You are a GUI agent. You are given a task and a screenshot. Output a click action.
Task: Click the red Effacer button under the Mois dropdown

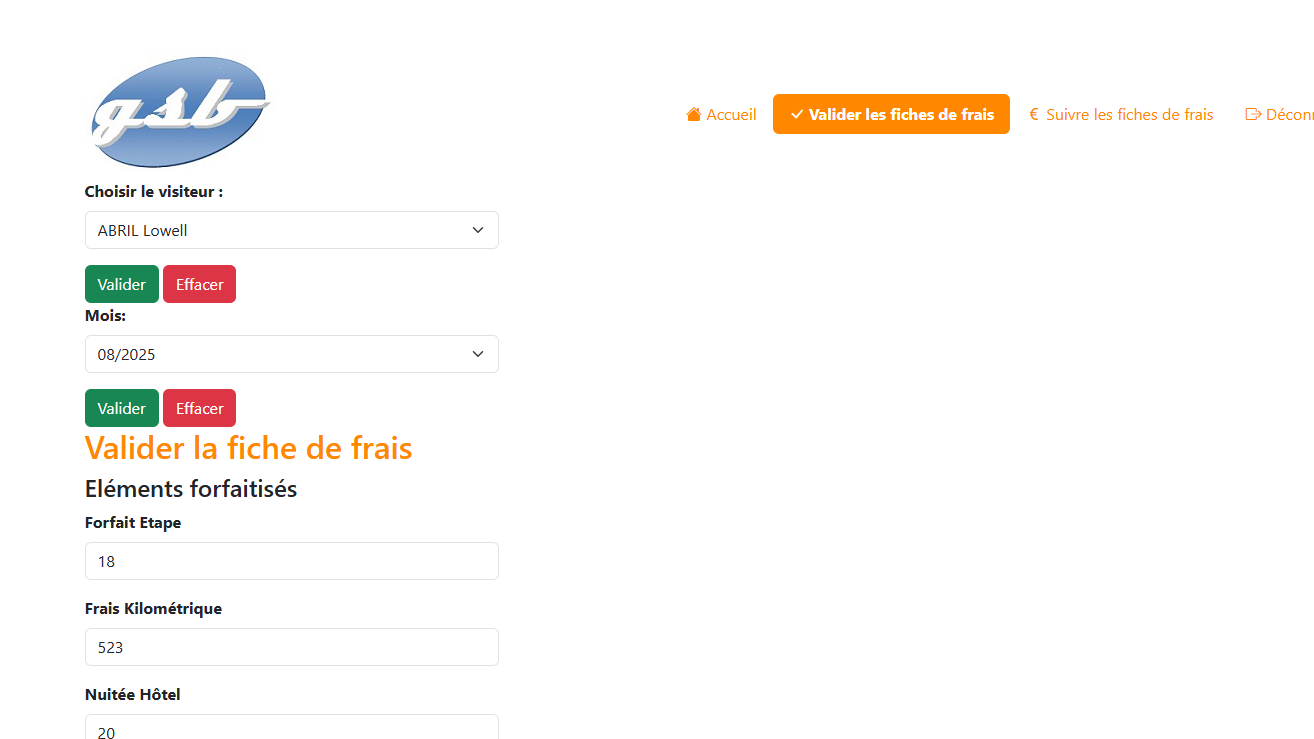point(199,408)
